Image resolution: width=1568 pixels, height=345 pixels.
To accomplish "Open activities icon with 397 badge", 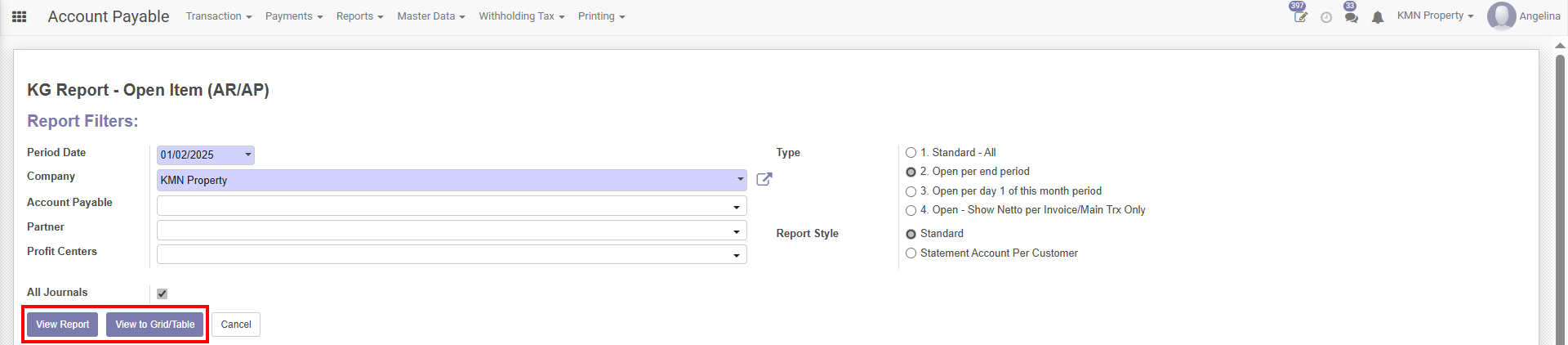I will (x=1299, y=16).
